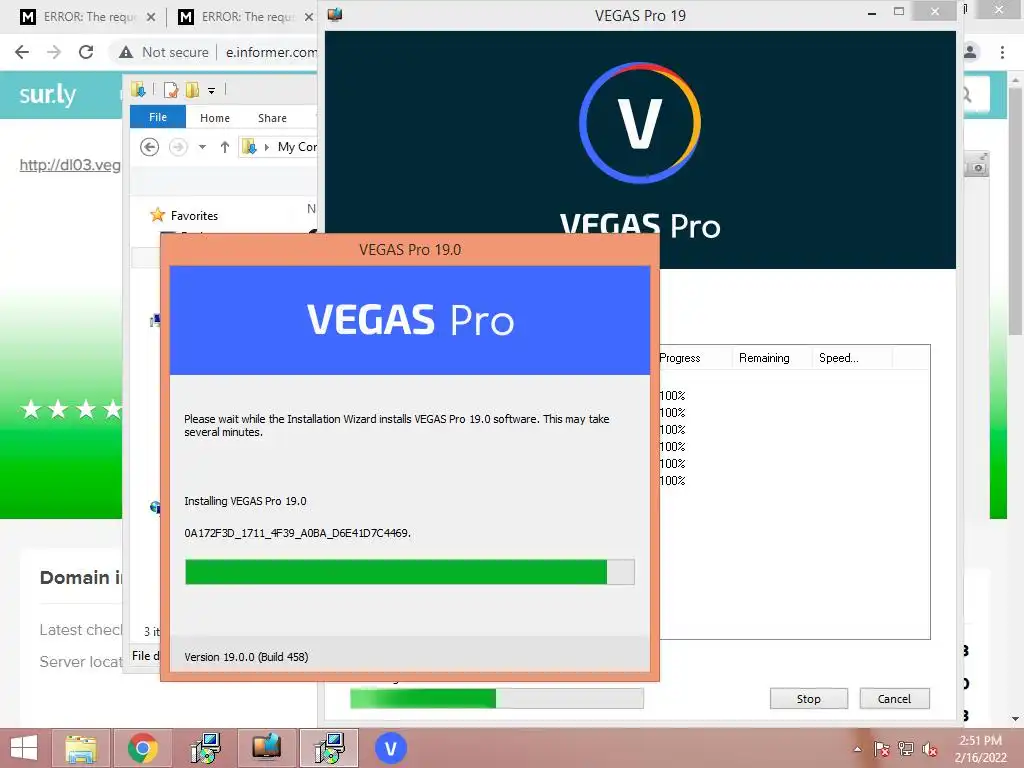Open the Windows Start button
The image size is (1024, 768).
click(24, 748)
